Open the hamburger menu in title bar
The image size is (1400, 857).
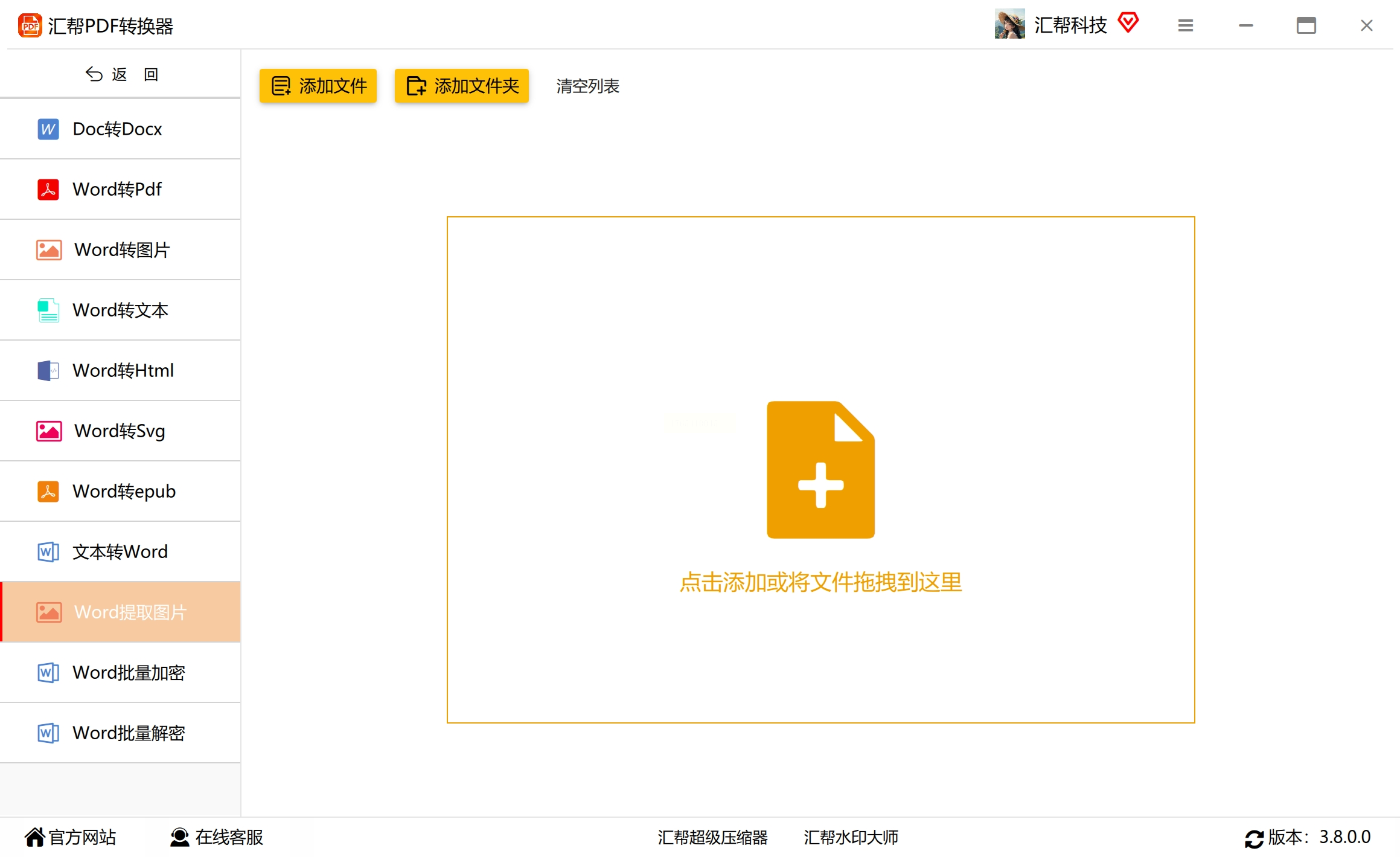(1185, 26)
